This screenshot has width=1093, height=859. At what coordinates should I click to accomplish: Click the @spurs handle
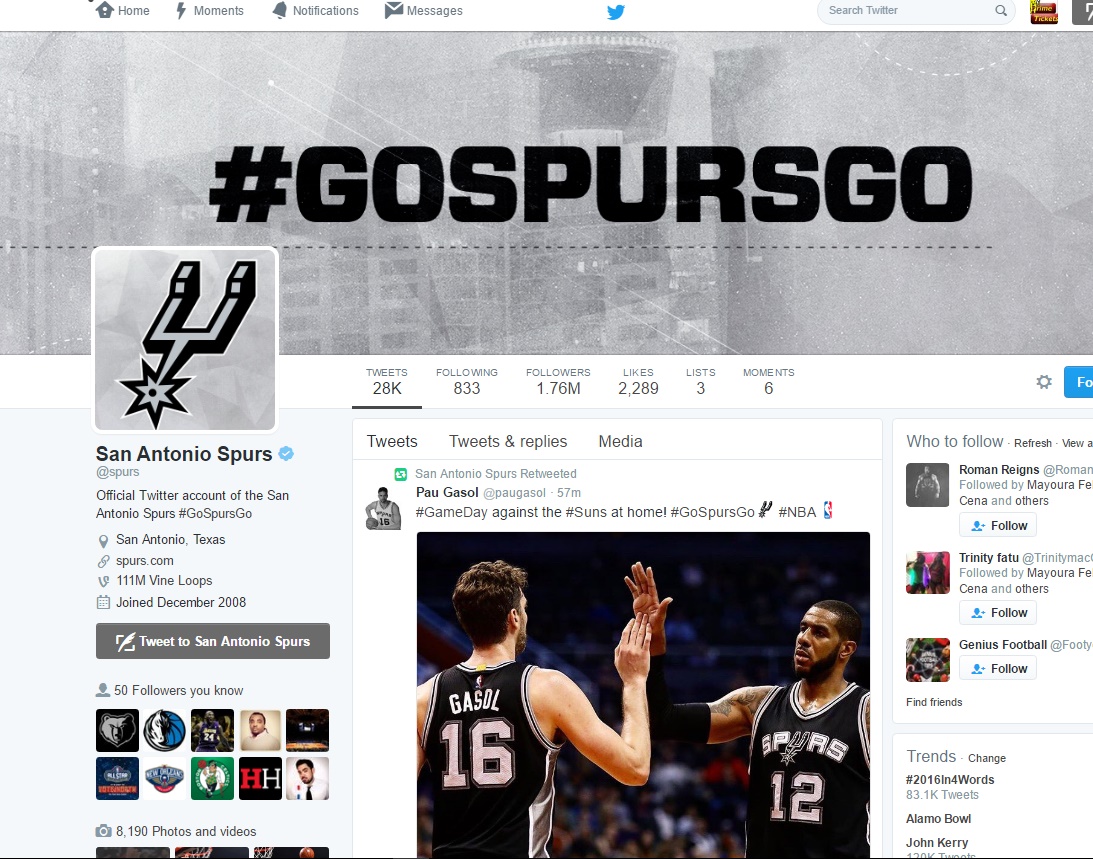118,472
